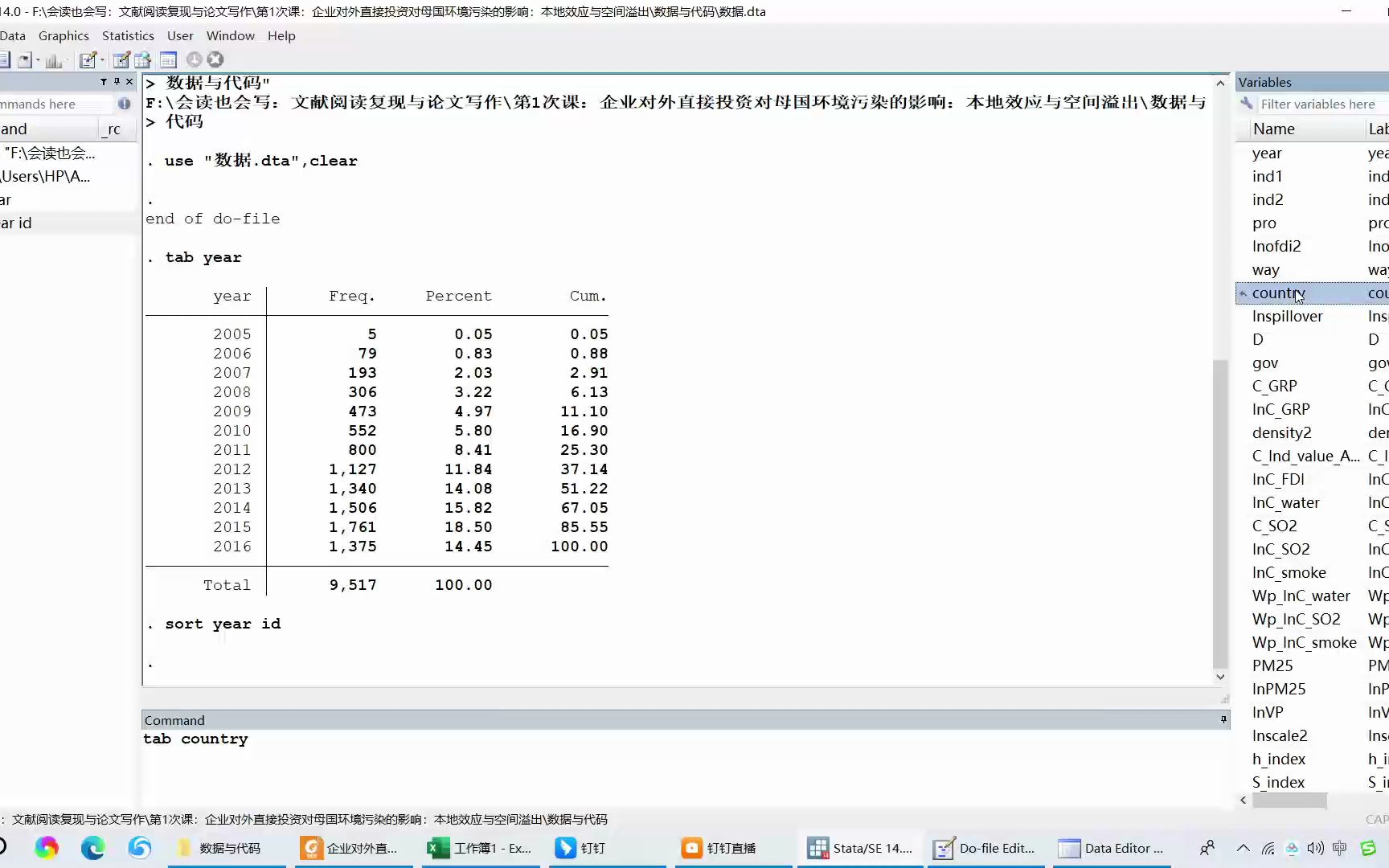Click Variables panel horizontal scrollbar left arrow
1389x868 pixels.
(1244, 800)
